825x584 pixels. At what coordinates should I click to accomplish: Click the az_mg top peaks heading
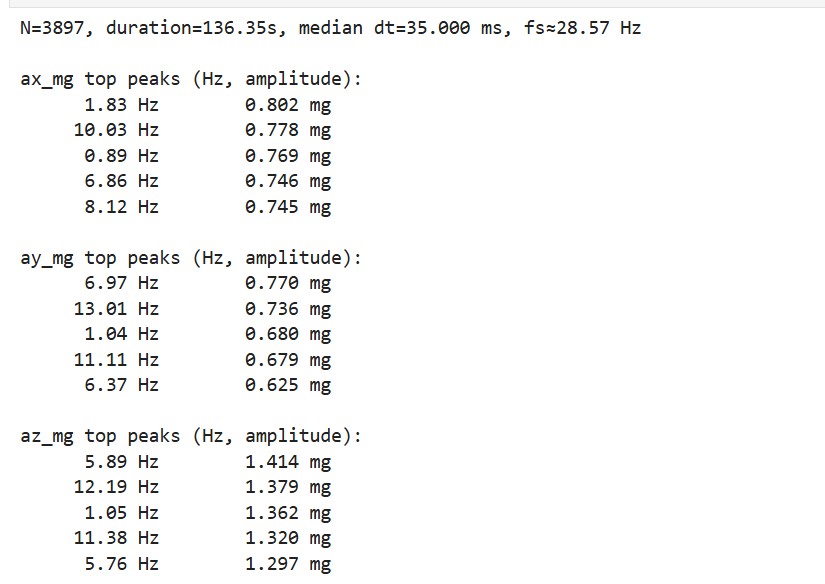[191, 436]
